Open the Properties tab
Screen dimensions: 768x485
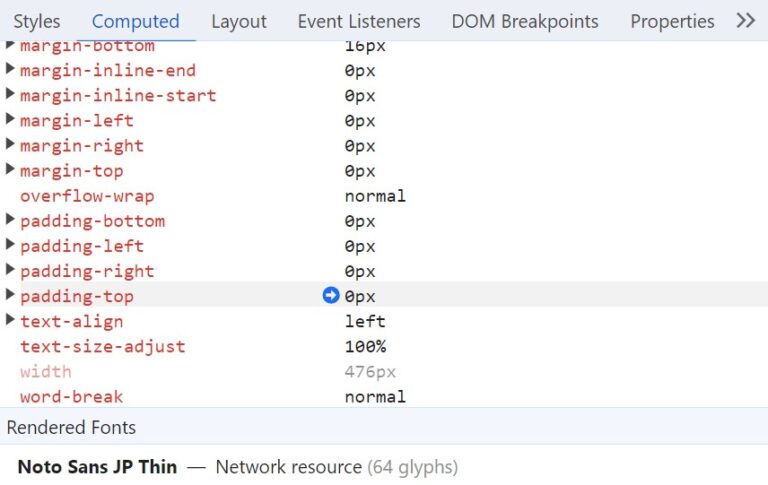click(x=672, y=21)
